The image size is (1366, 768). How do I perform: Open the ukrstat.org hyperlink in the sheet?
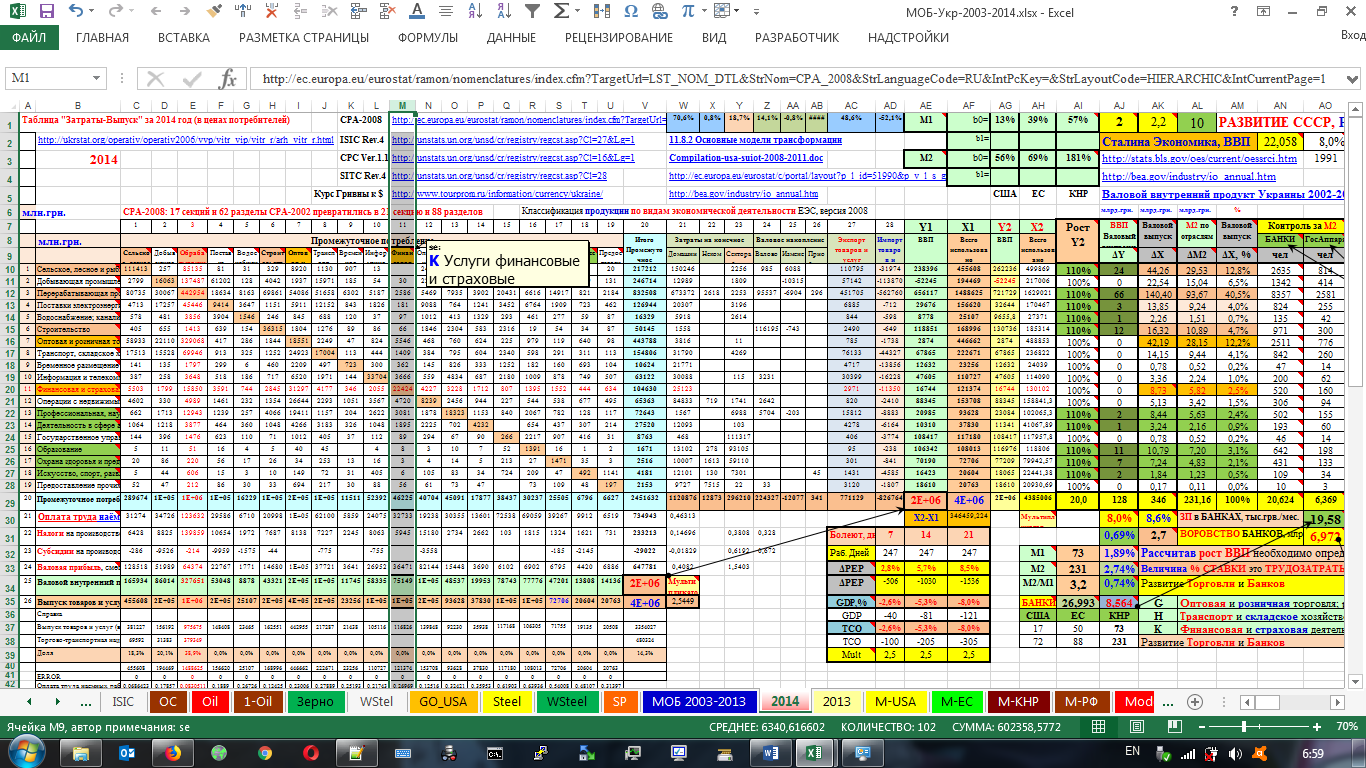(x=185, y=140)
